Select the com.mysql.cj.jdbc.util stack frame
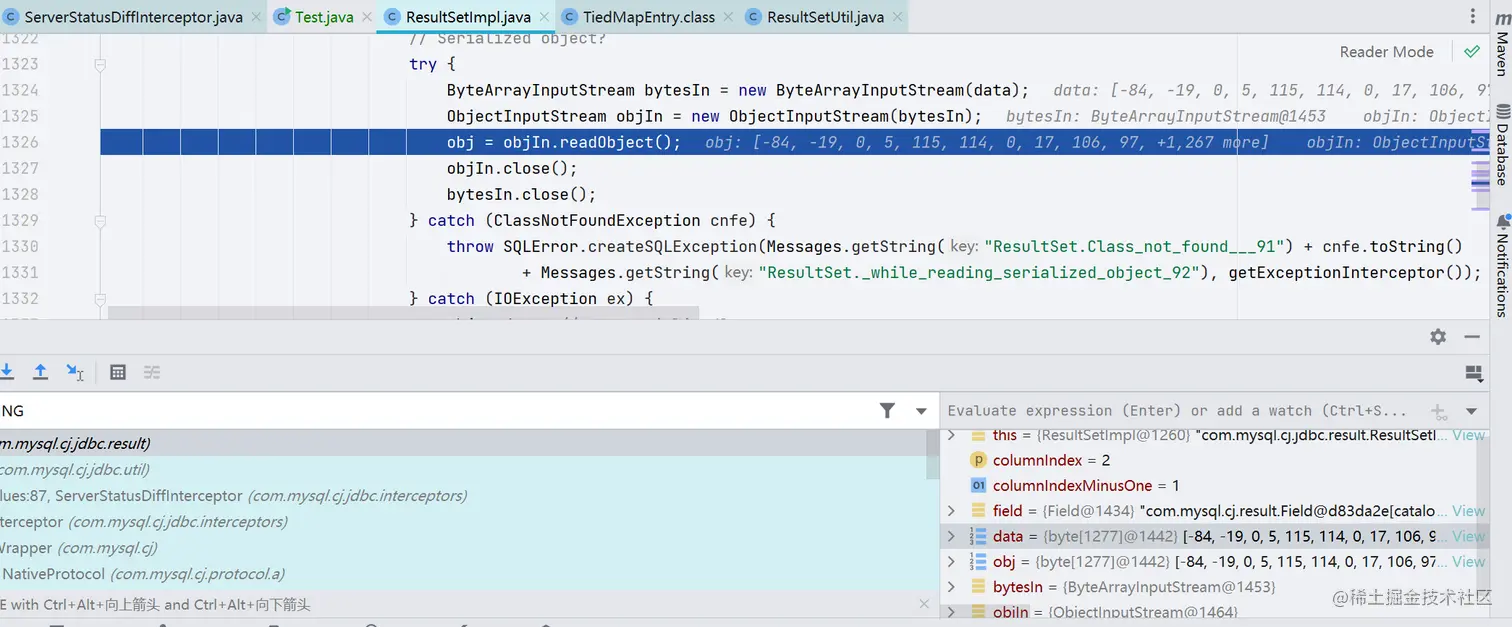Viewport: 1512px width, 627px height. point(463,469)
